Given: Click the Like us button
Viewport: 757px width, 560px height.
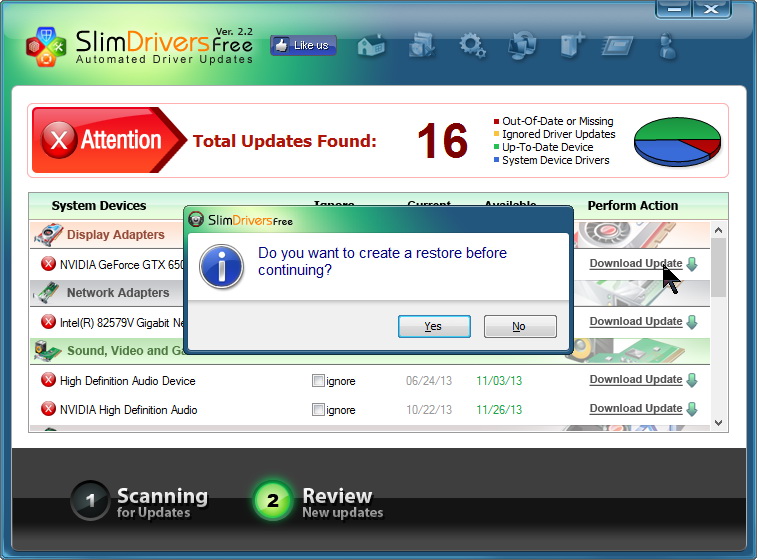Looking at the screenshot, I should [303, 45].
